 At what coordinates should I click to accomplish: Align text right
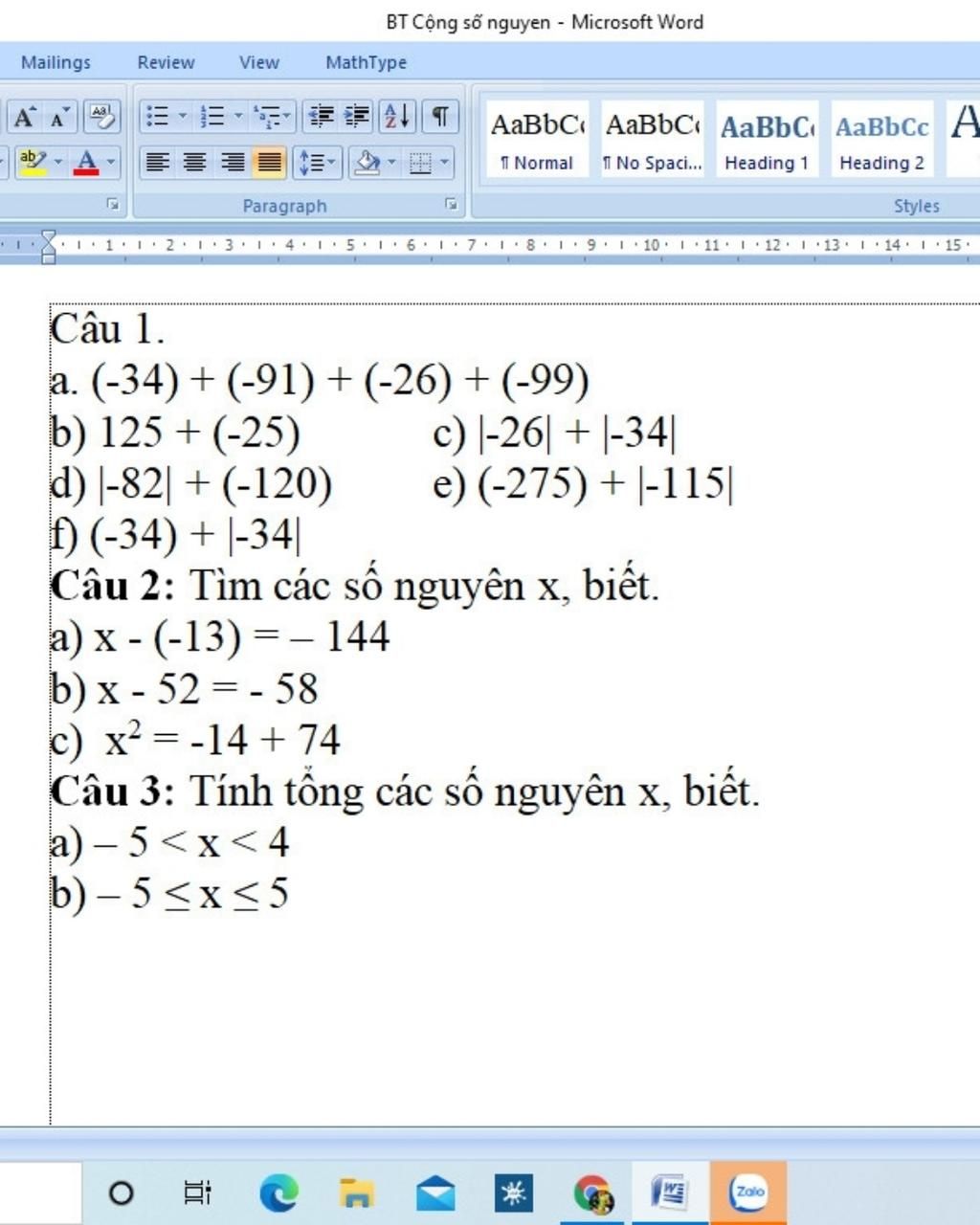(232, 162)
